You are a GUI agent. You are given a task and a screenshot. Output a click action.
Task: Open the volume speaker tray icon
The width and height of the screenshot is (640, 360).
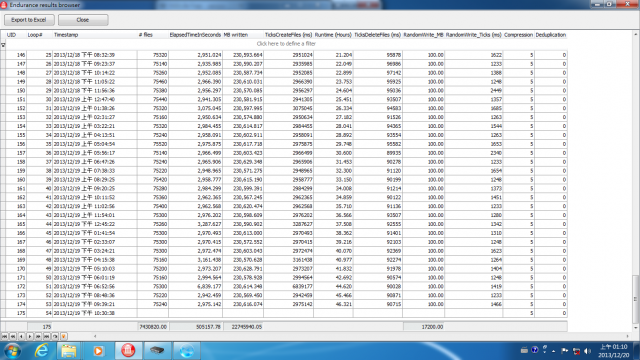pos(588,351)
